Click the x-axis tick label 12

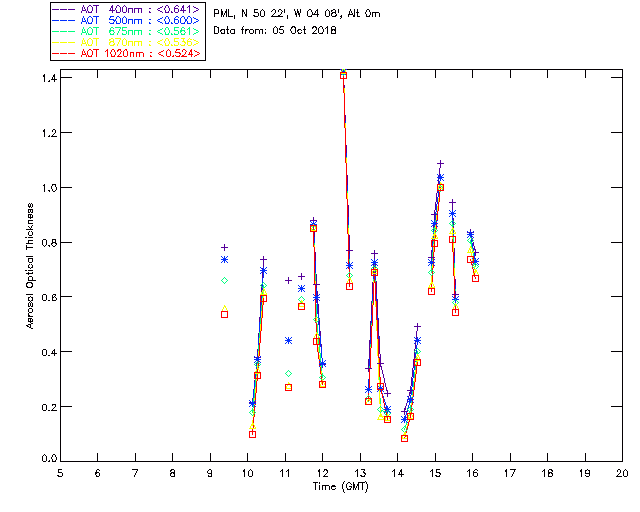point(322,473)
